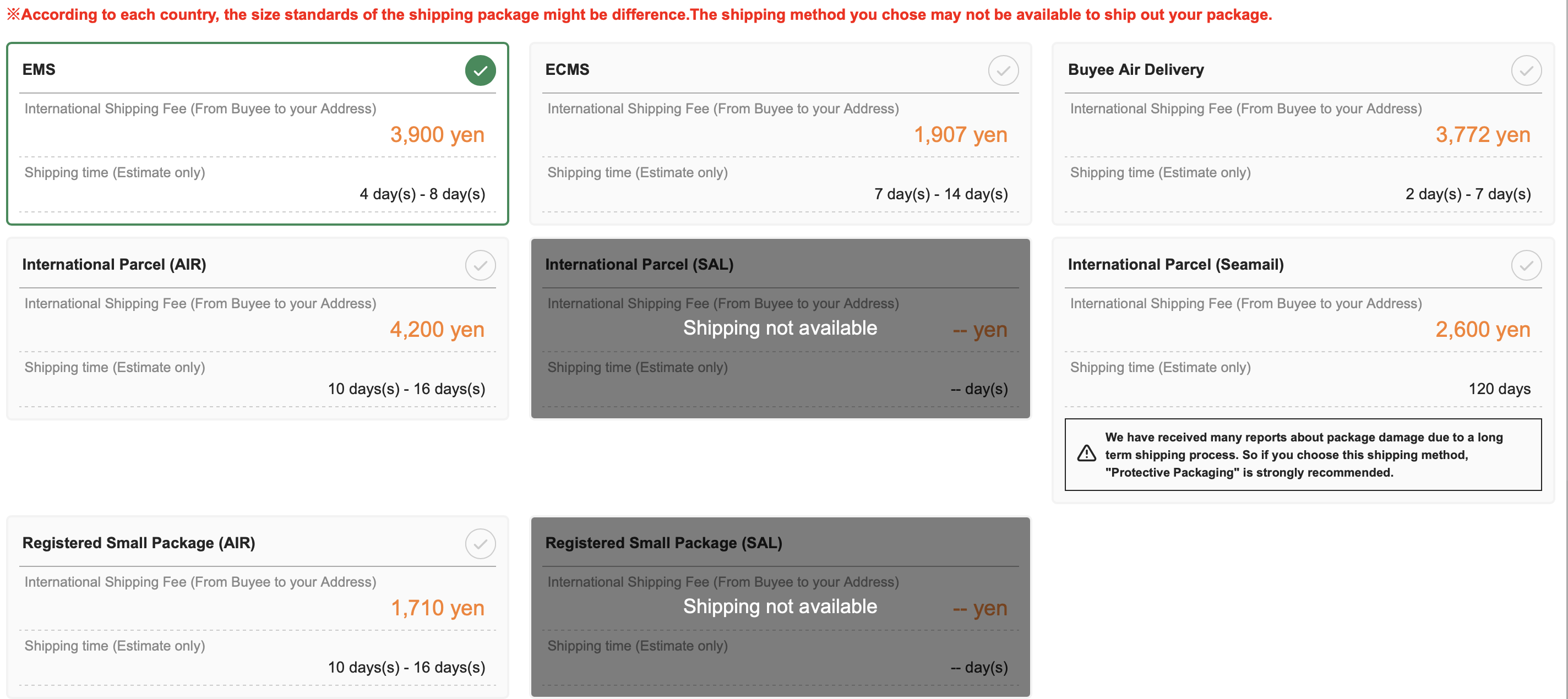Click the ECMS selection circle icon
Image resolution: width=1568 pixels, height=699 pixels.
1003,70
